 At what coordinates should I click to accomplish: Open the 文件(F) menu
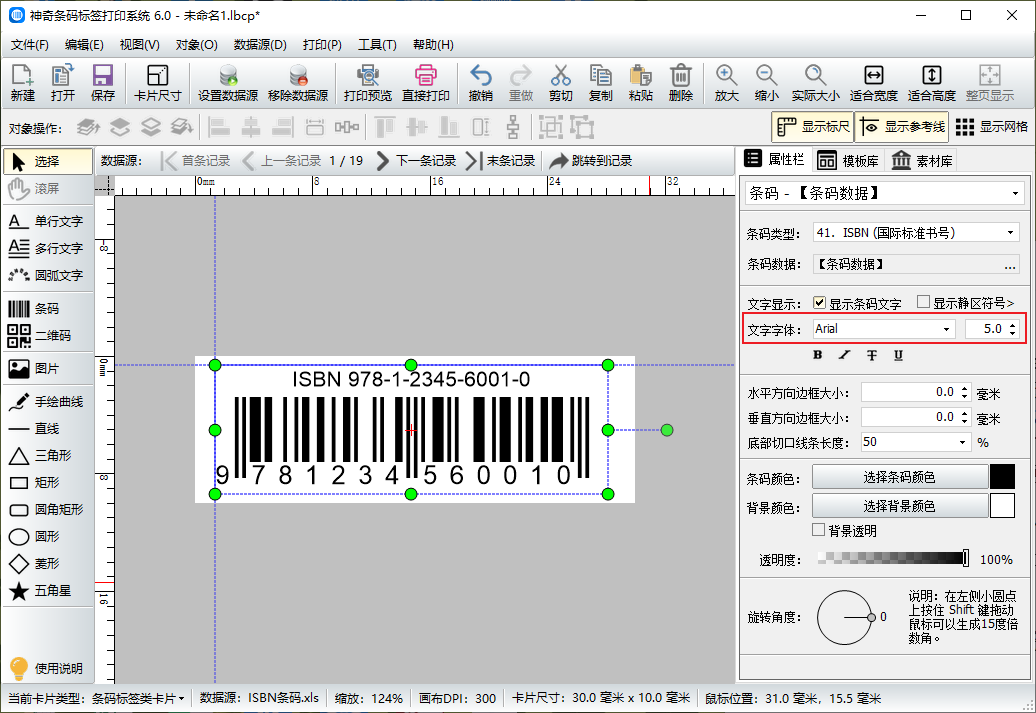(30, 45)
